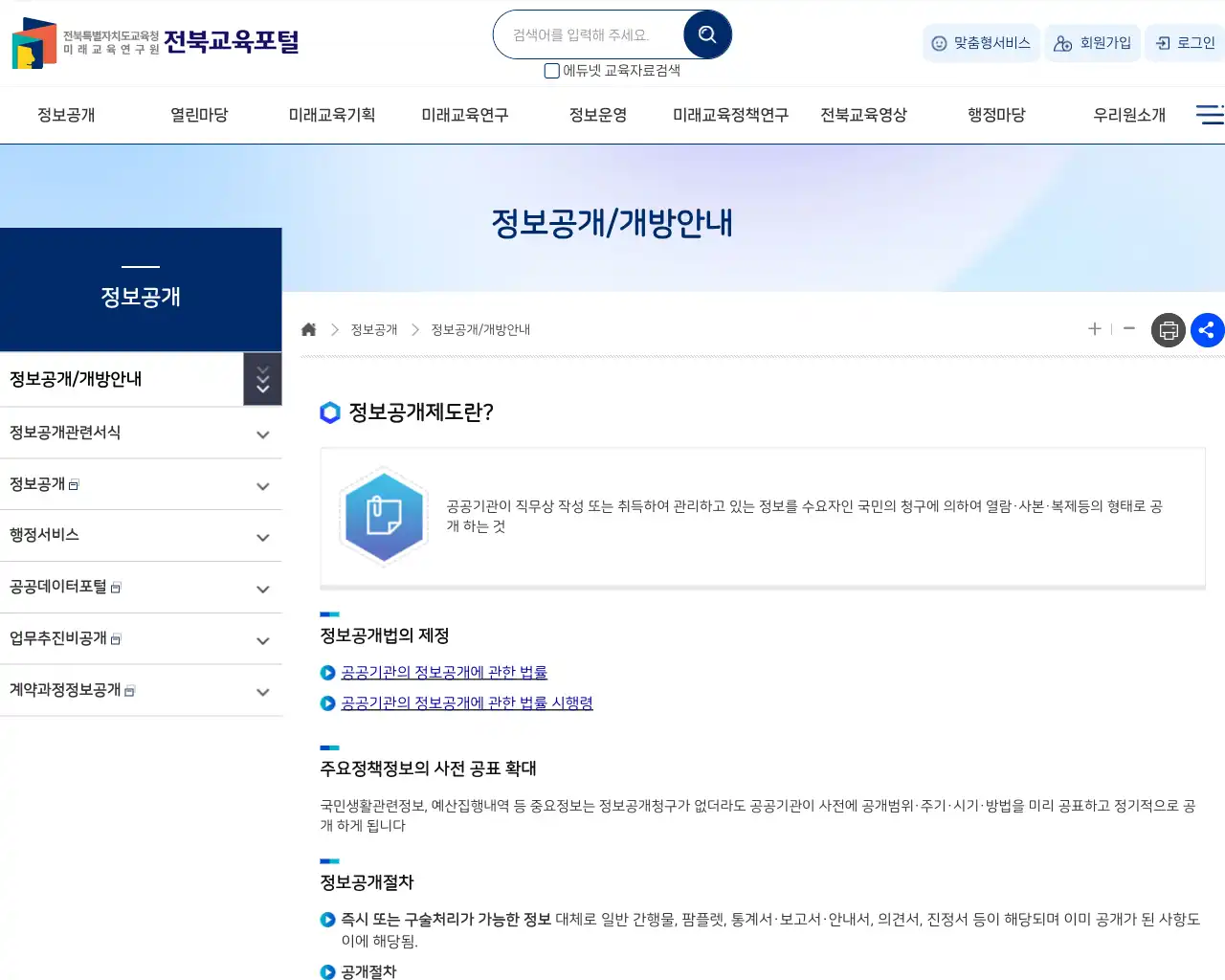Click the 정보공개 breadcrumb link
Viewport: 1225px width, 980px height.
tap(373, 329)
